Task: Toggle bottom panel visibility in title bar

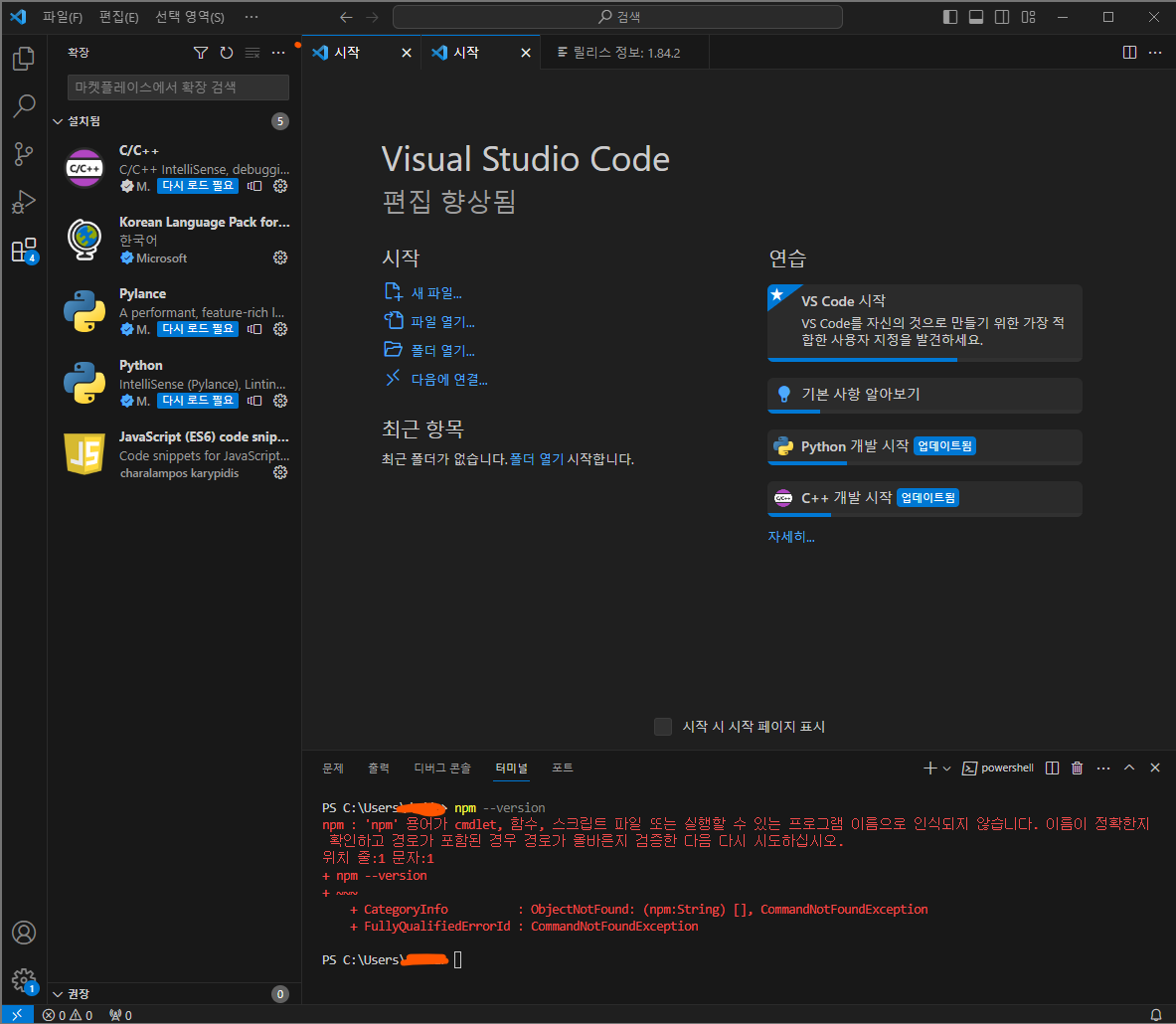Action: (976, 17)
